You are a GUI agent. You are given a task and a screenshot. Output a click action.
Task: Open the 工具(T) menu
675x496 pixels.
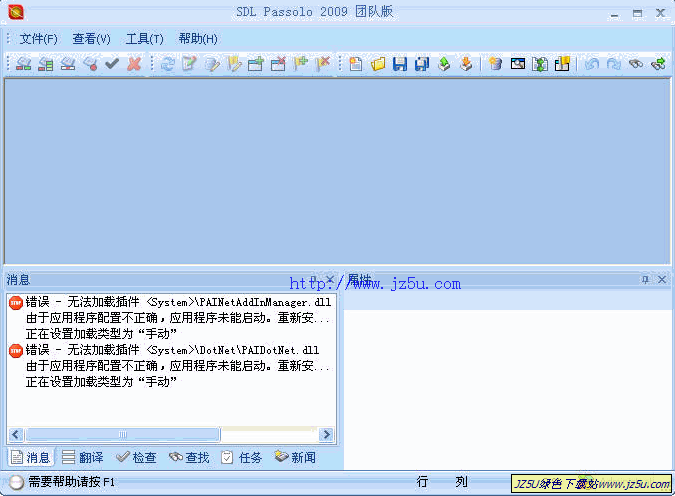pyautogui.click(x=144, y=39)
